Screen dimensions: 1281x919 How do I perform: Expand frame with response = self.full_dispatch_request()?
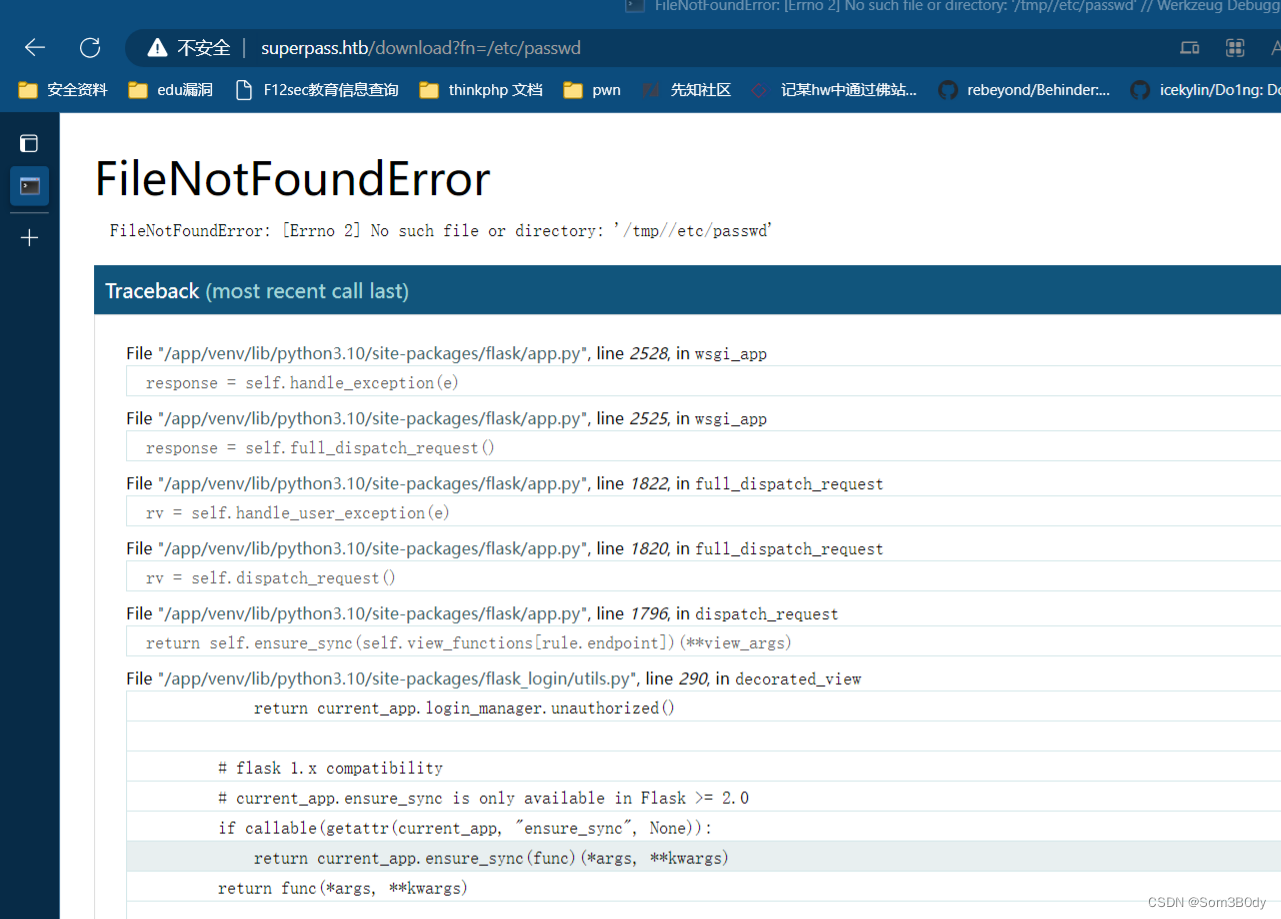click(703, 448)
